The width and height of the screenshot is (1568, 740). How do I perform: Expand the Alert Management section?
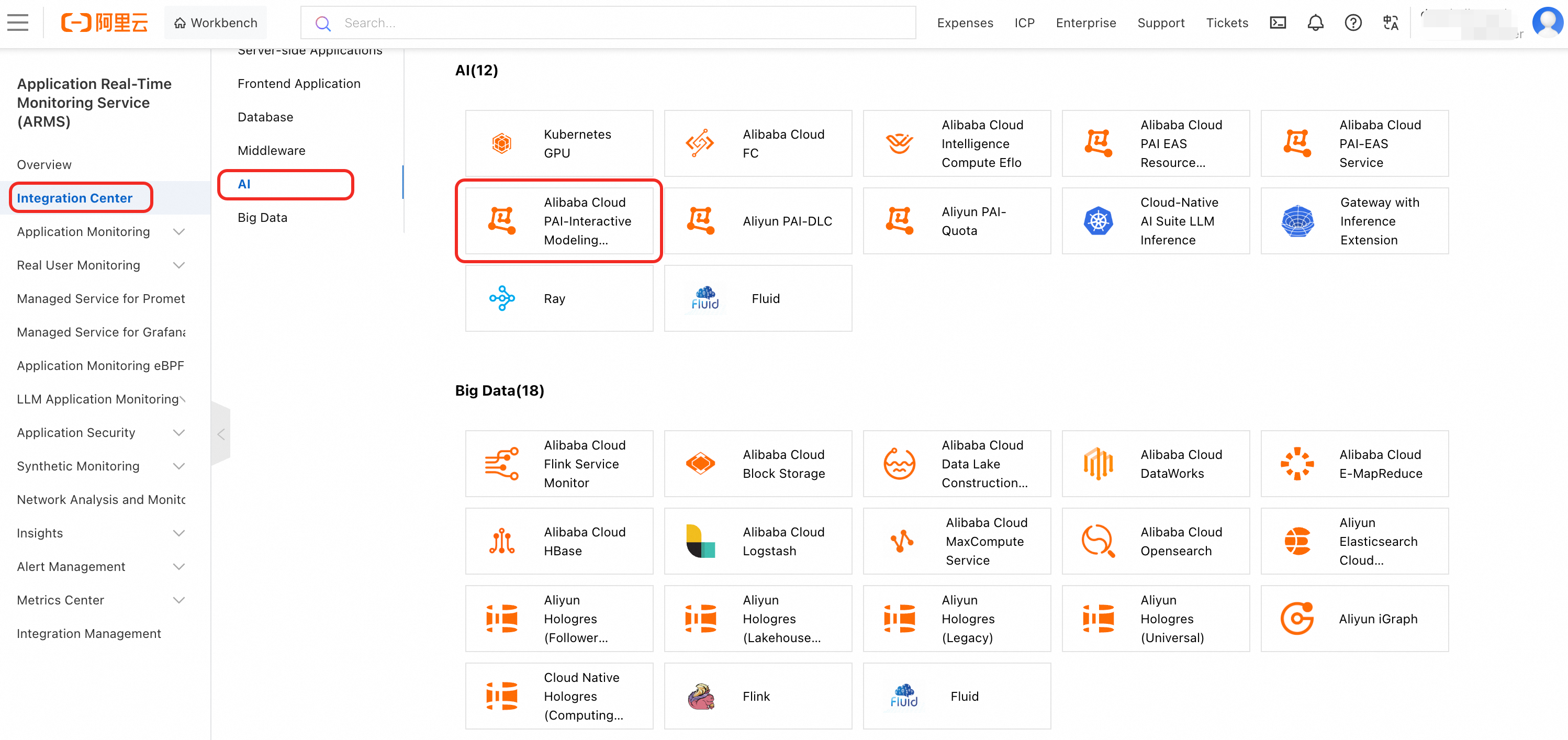(x=179, y=567)
